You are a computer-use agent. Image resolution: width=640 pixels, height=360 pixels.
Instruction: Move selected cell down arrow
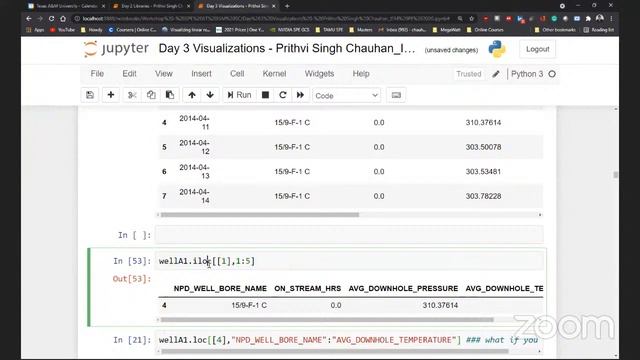pos(210,95)
